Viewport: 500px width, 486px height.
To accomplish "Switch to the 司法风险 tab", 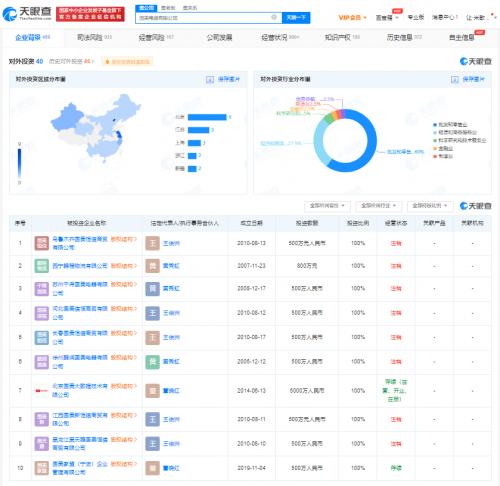I will (94, 37).
